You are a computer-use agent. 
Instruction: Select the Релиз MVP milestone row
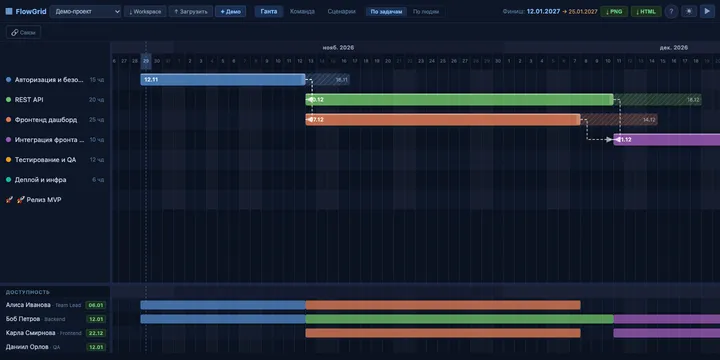pyautogui.click(x=55, y=200)
